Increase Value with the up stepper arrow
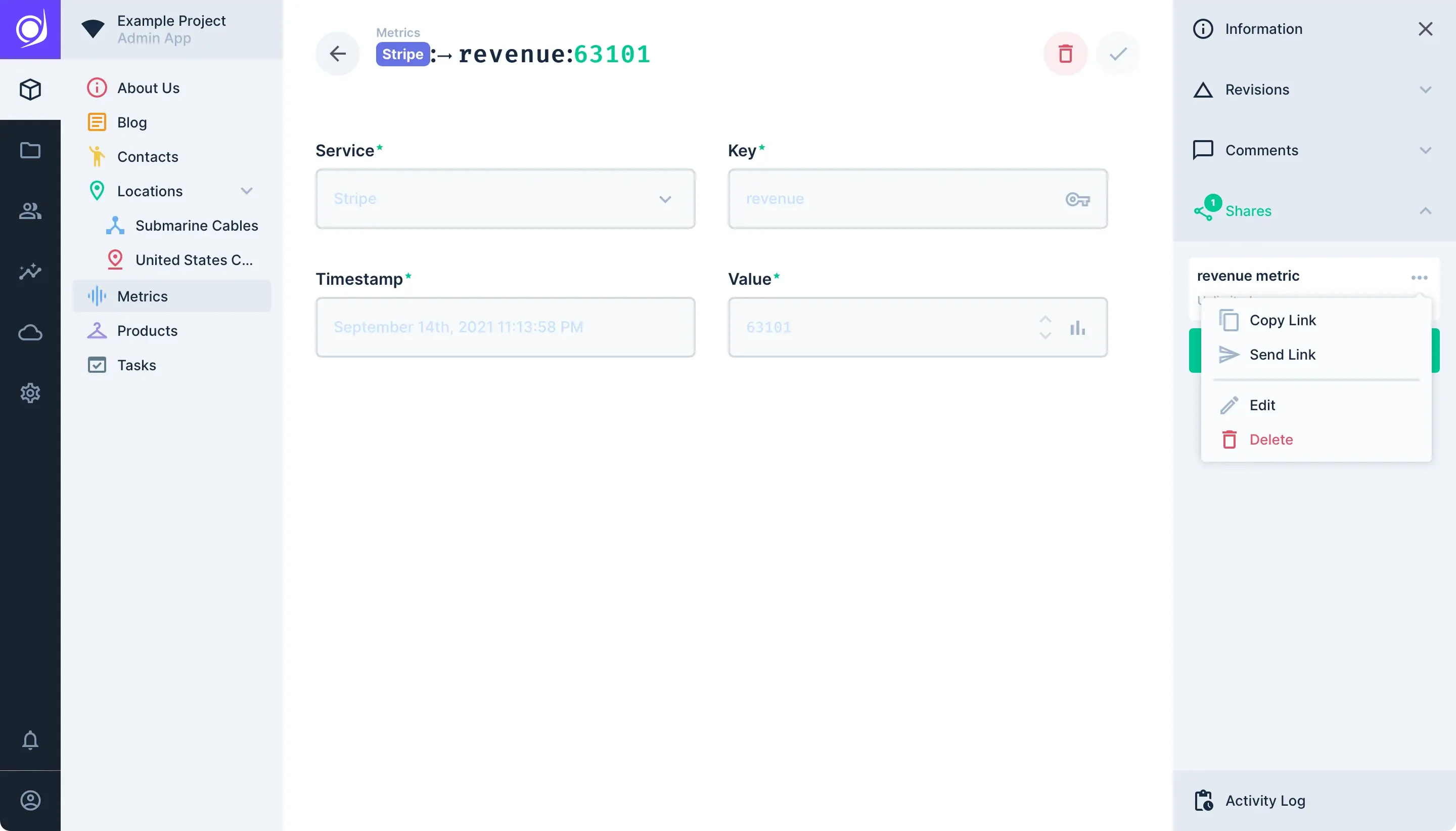 pos(1045,319)
